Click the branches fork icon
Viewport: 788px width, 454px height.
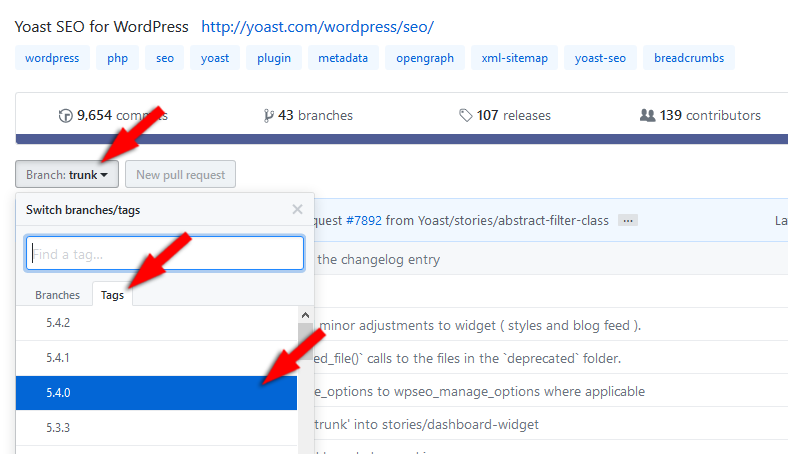(268, 116)
